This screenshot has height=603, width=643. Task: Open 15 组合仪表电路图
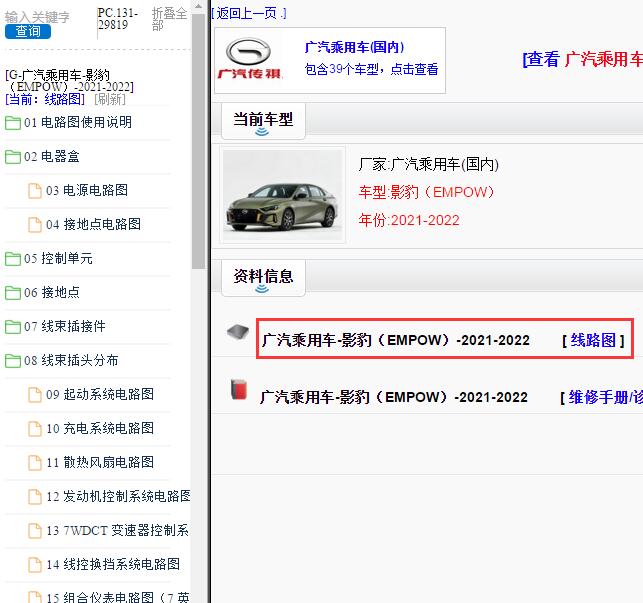click(x=118, y=597)
